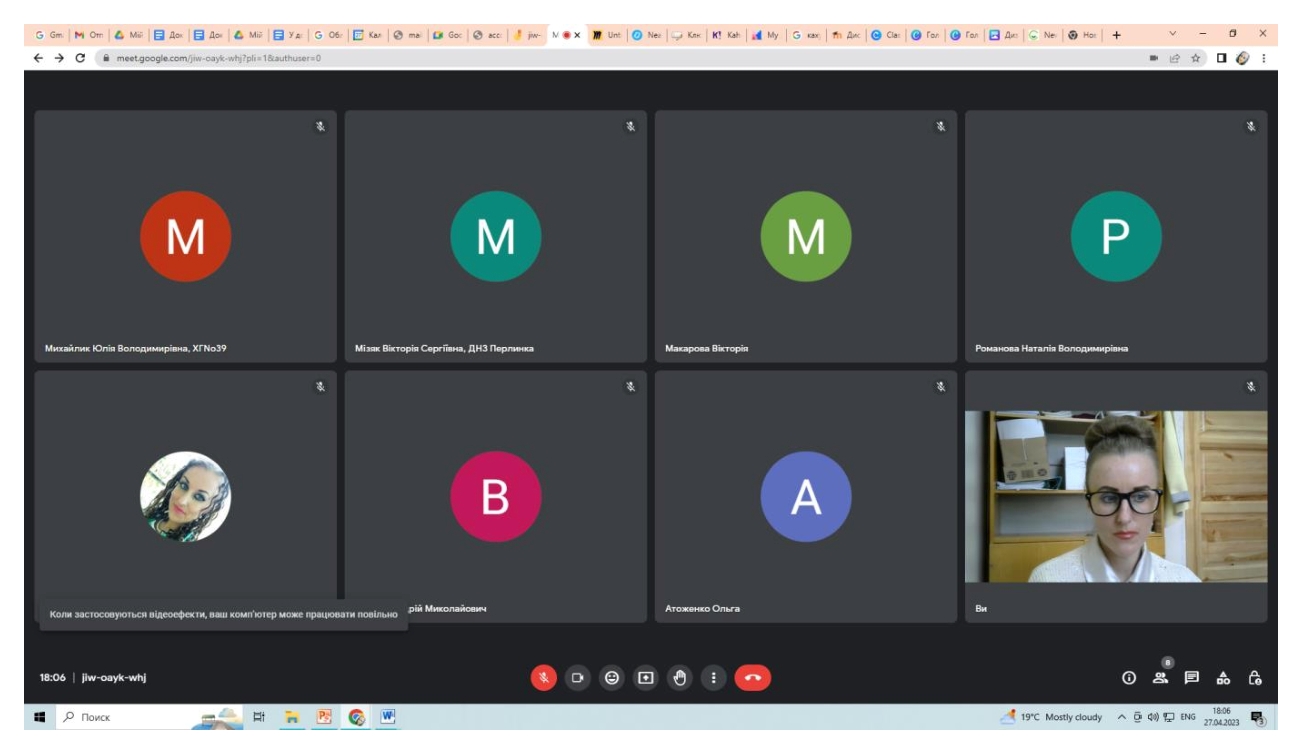This screenshot has width=1309, height=744.
Task: Open the emoji reactions button
Action: pyautogui.click(x=611, y=677)
